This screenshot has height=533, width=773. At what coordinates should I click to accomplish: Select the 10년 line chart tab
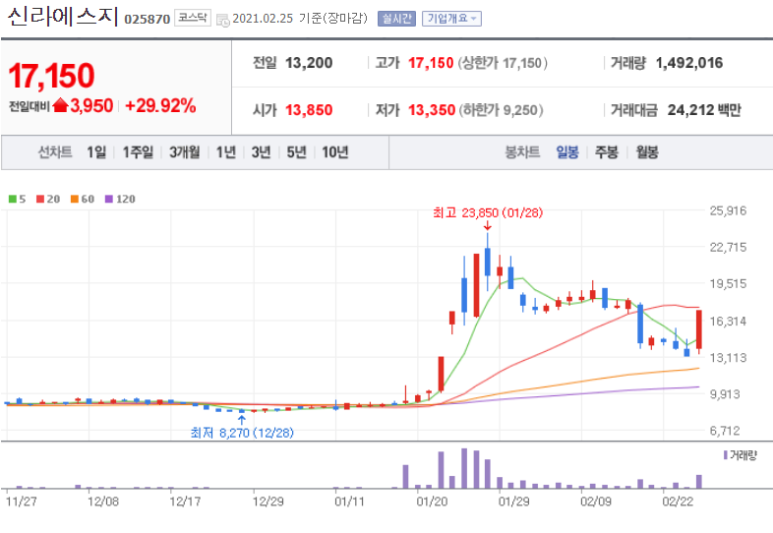(335, 152)
